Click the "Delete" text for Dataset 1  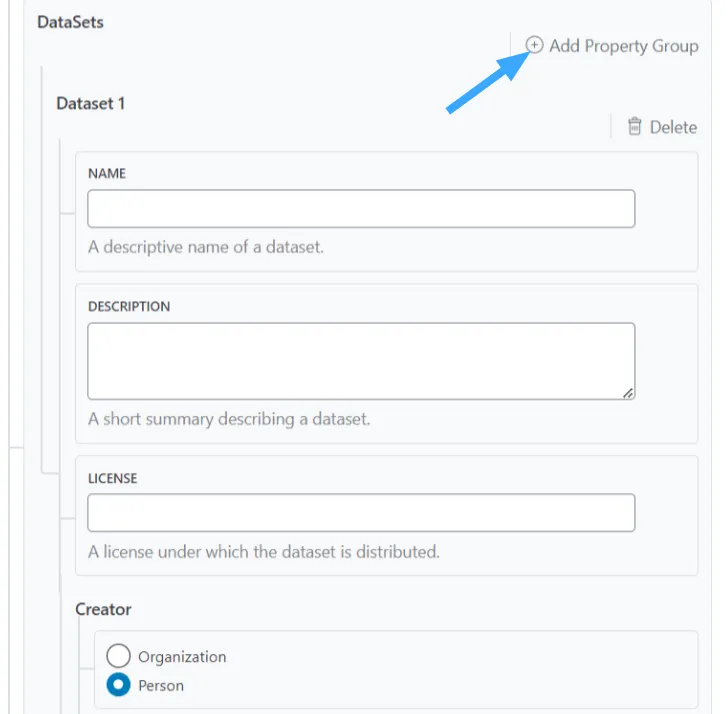(x=673, y=127)
